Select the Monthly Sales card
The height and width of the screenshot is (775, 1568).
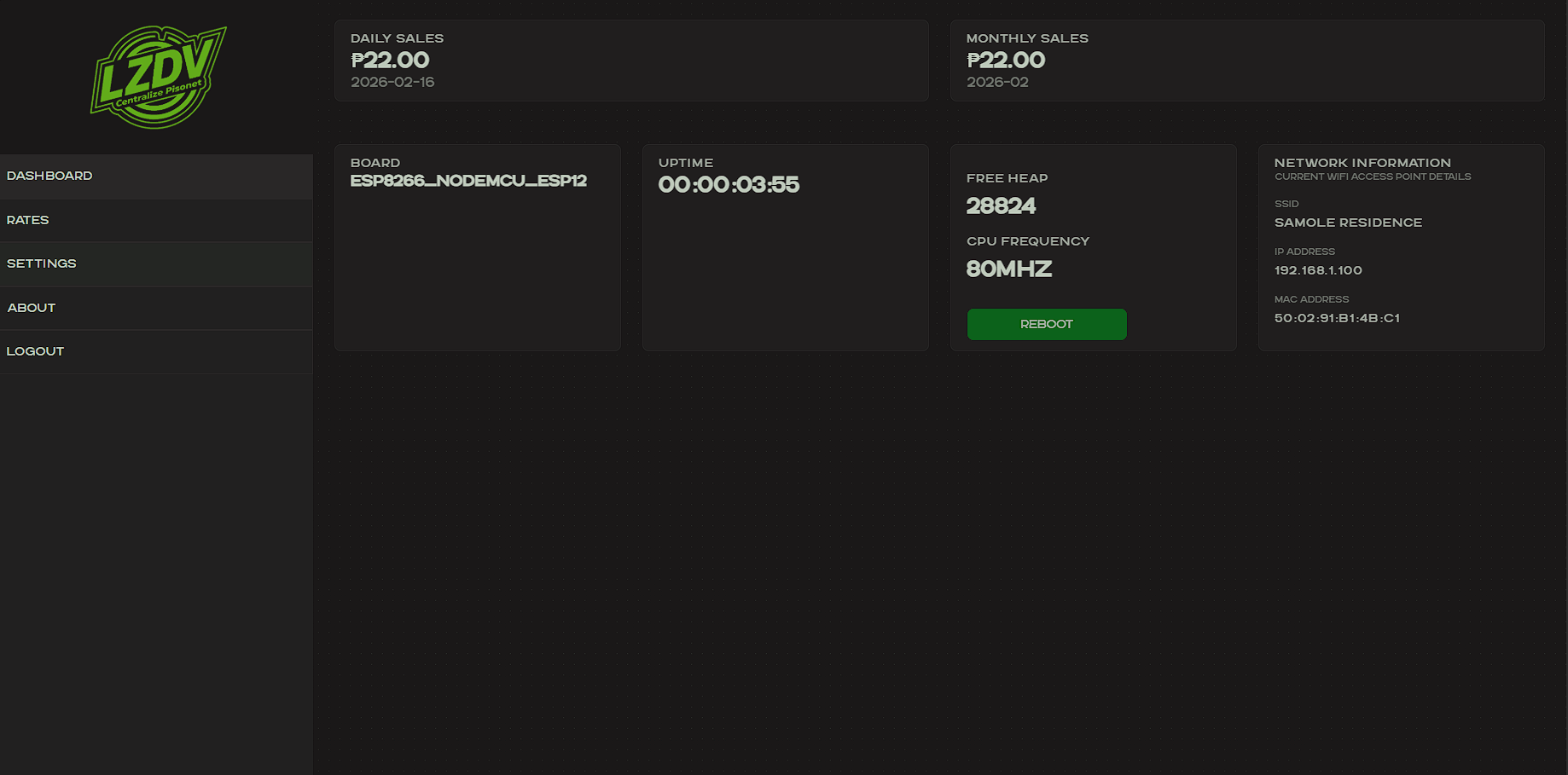pos(1246,61)
